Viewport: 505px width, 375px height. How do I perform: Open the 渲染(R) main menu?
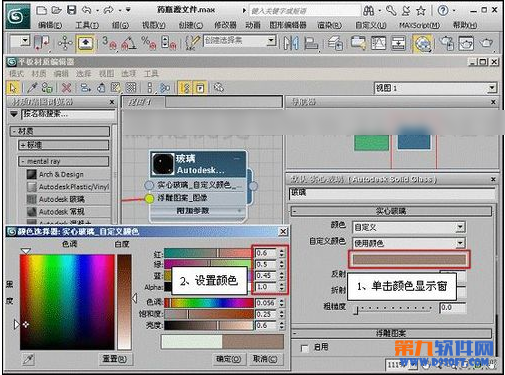point(329,25)
